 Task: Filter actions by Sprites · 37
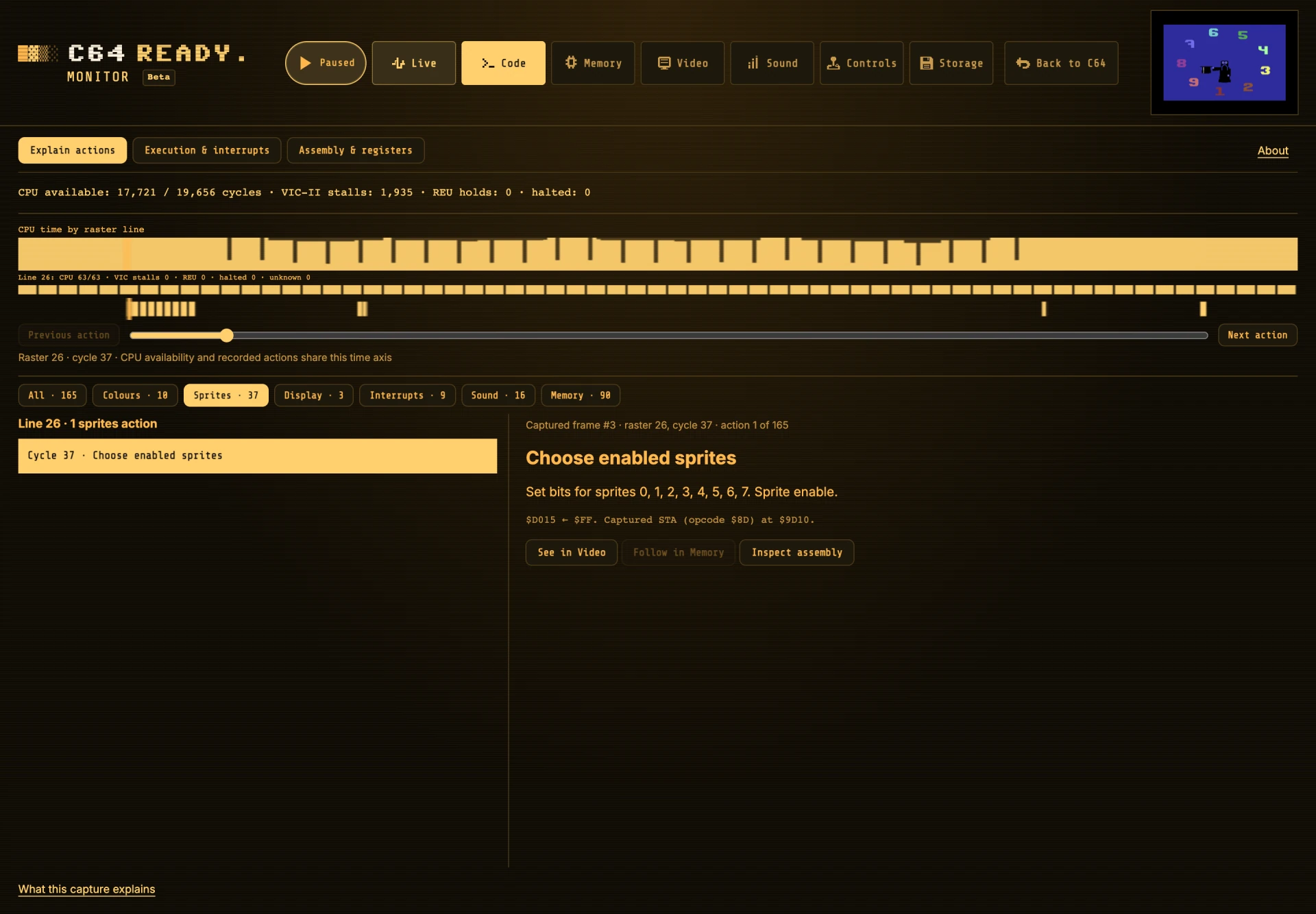pyautogui.click(x=226, y=395)
